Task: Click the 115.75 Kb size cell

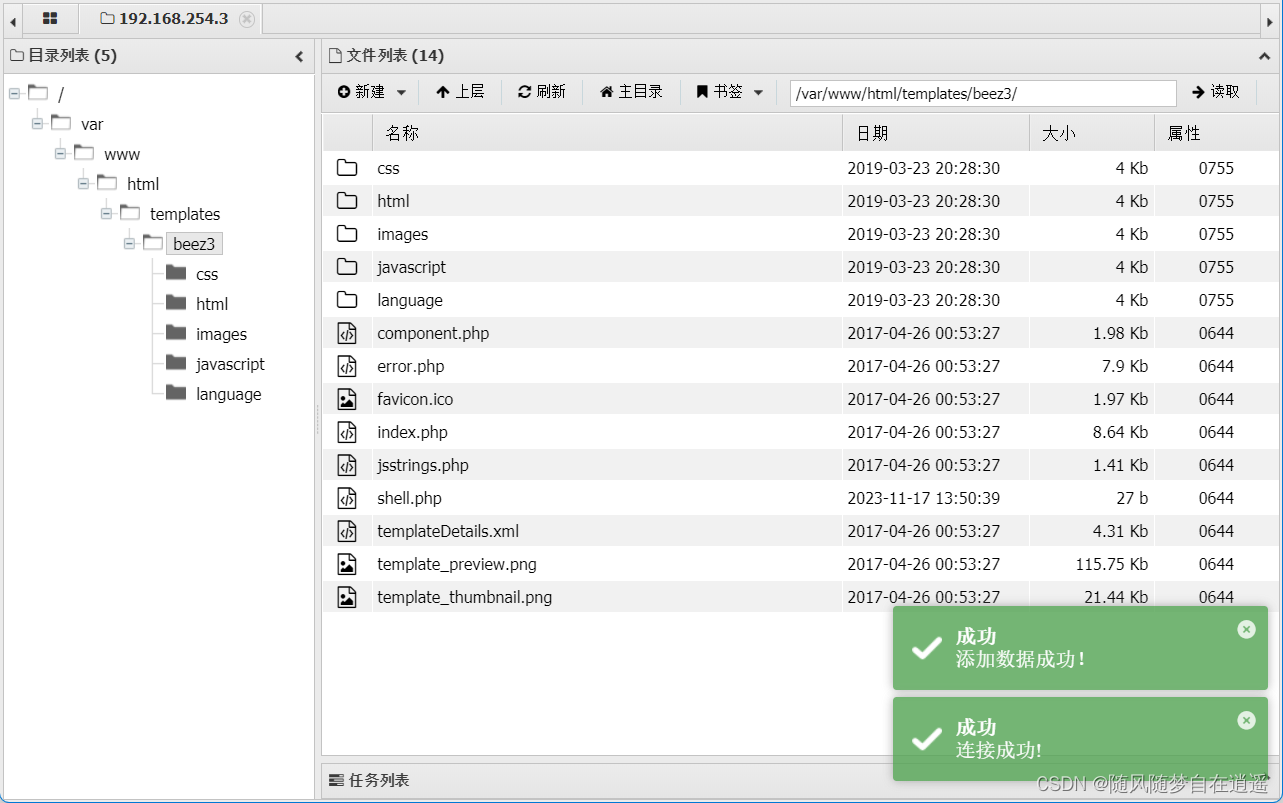Action: point(1111,564)
